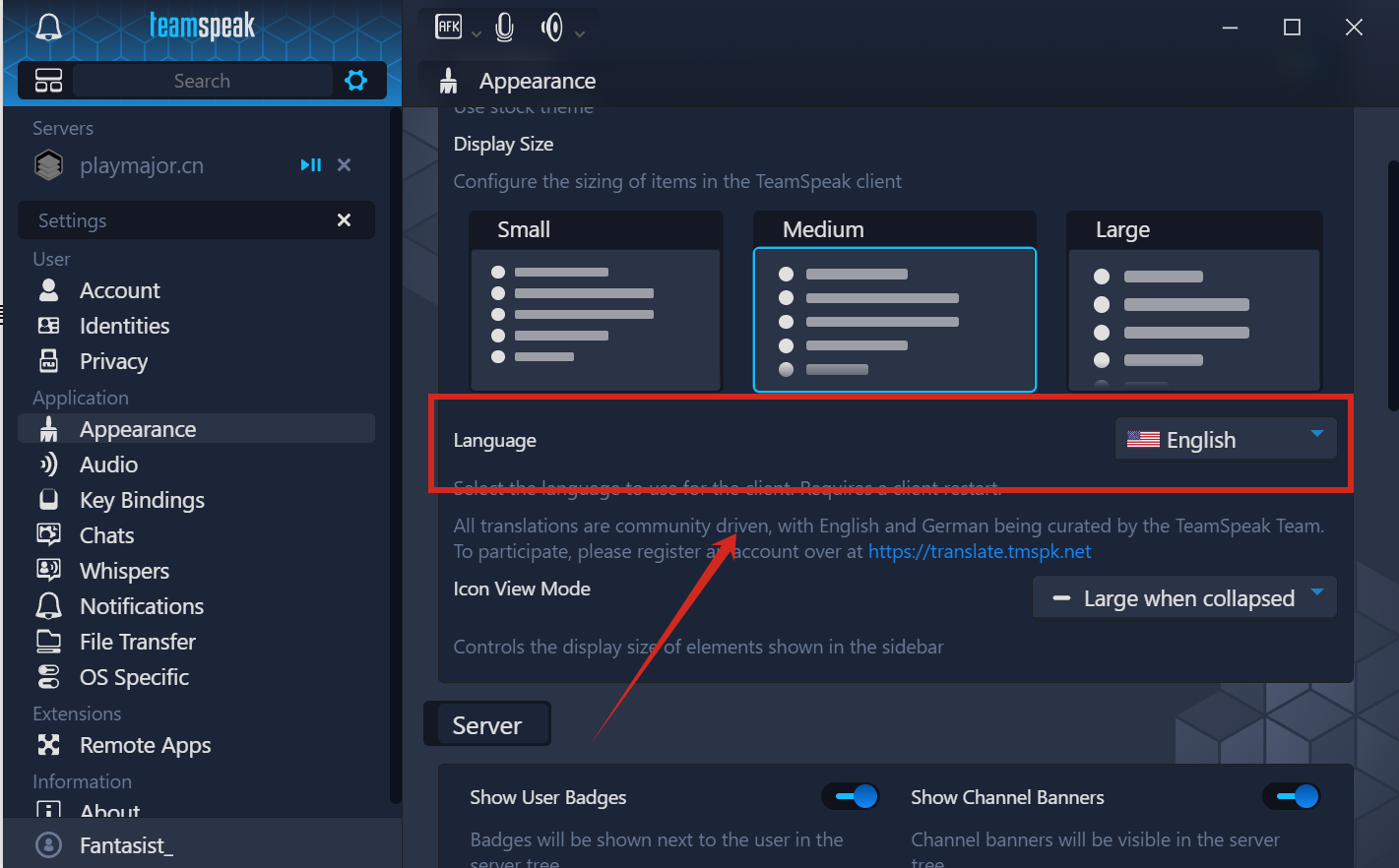Image resolution: width=1399 pixels, height=868 pixels.
Task: Close the Settings panel tab
Action: coord(344,220)
